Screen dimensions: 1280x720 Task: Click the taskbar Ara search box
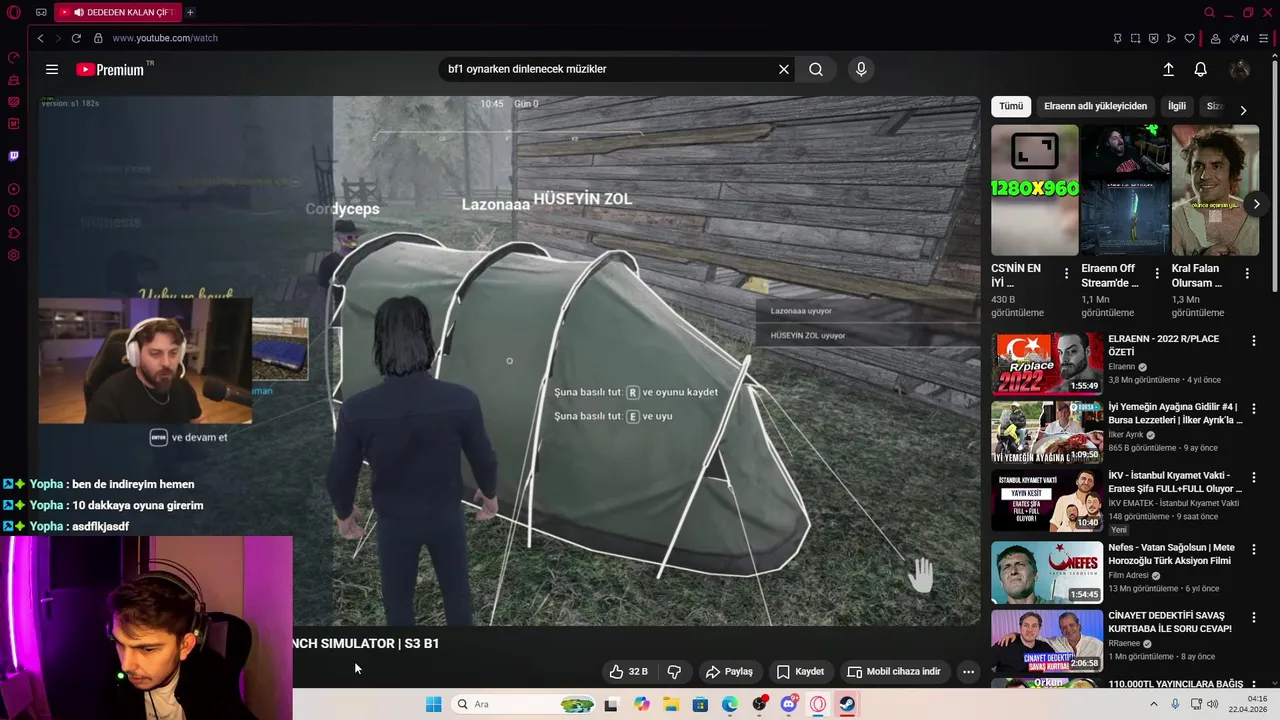pyautogui.click(x=522, y=704)
